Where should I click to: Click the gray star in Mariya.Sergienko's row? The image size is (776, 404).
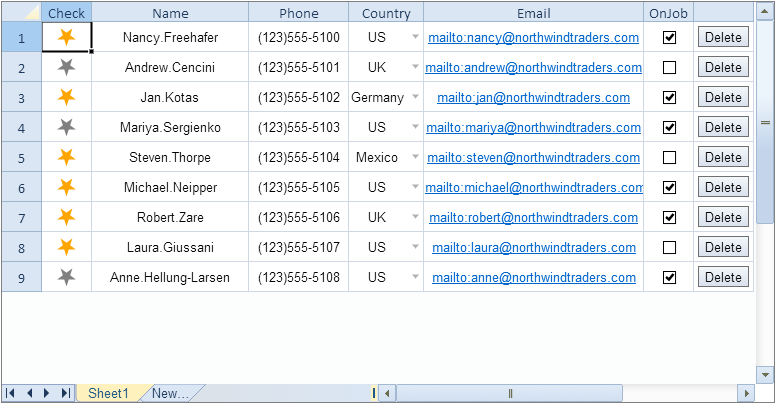point(66,127)
